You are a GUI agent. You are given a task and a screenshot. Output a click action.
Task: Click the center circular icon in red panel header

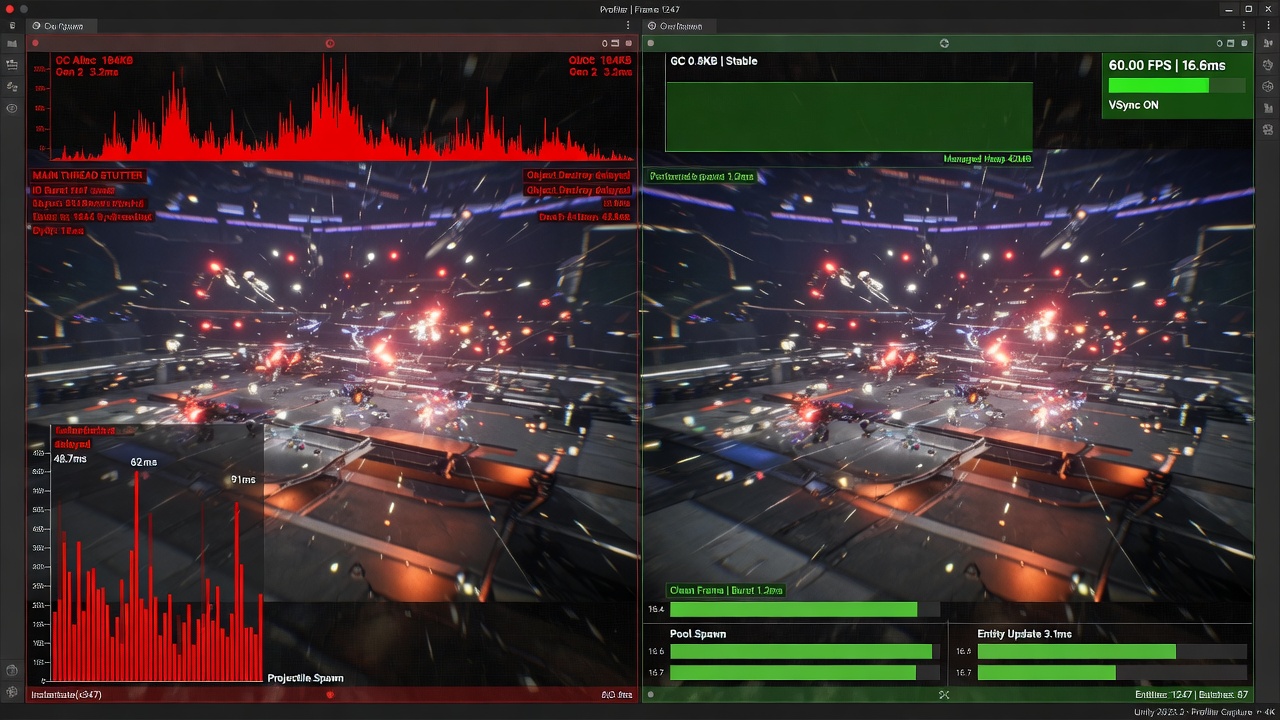pyautogui.click(x=330, y=43)
